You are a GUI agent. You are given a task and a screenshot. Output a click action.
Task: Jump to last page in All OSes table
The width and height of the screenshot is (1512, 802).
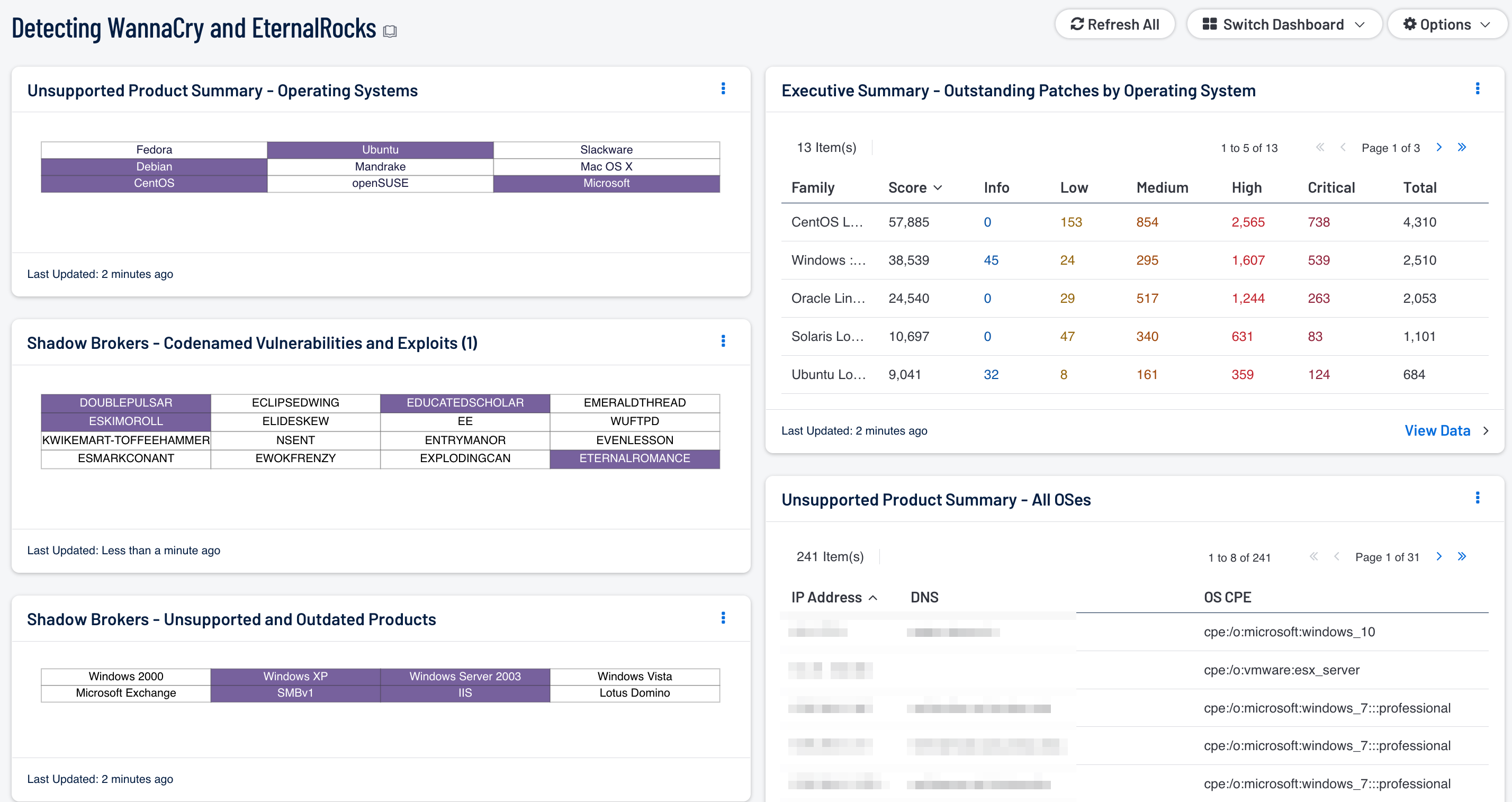pyautogui.click(x=1462, y=556)
